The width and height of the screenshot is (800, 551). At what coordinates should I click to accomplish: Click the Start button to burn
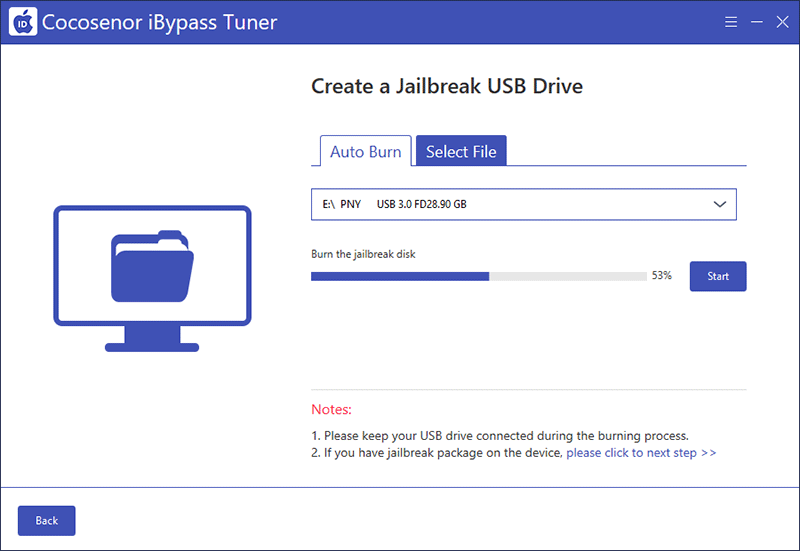pos(718,276)
